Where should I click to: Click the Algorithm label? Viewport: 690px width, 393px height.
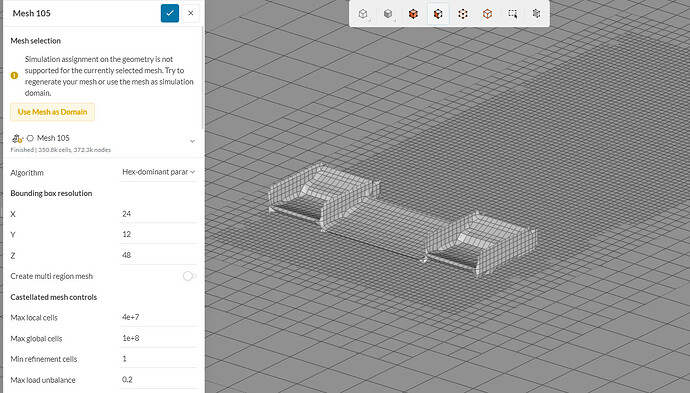27,173
